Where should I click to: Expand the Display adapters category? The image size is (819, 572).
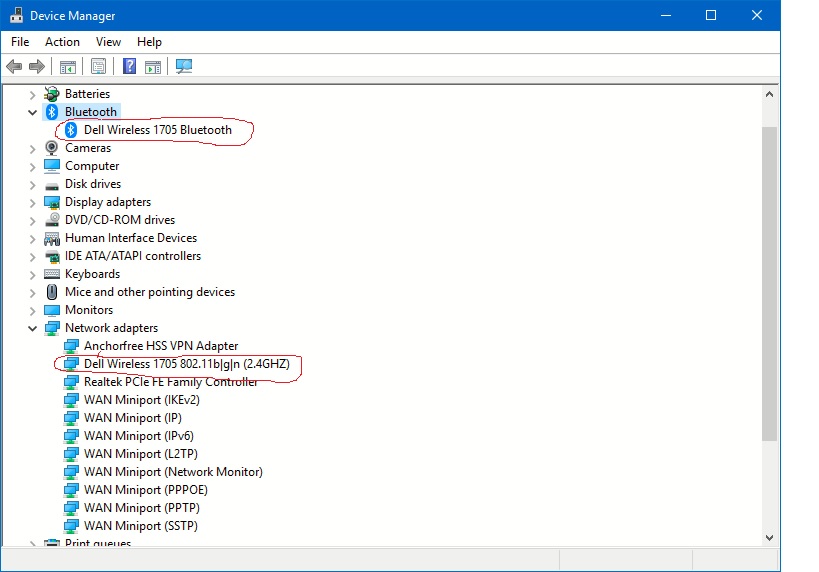(x=32, y=203)
